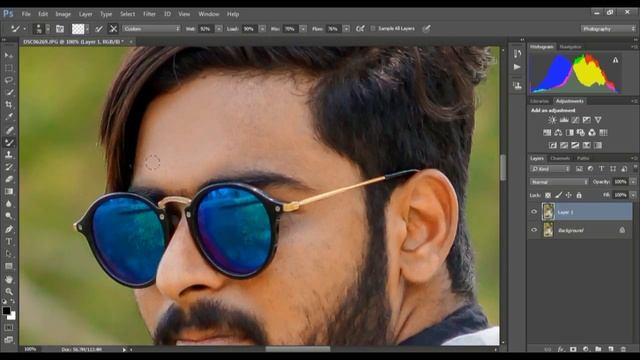
Task: Switch to the Channels tab
Action: (x=560, y=158)
